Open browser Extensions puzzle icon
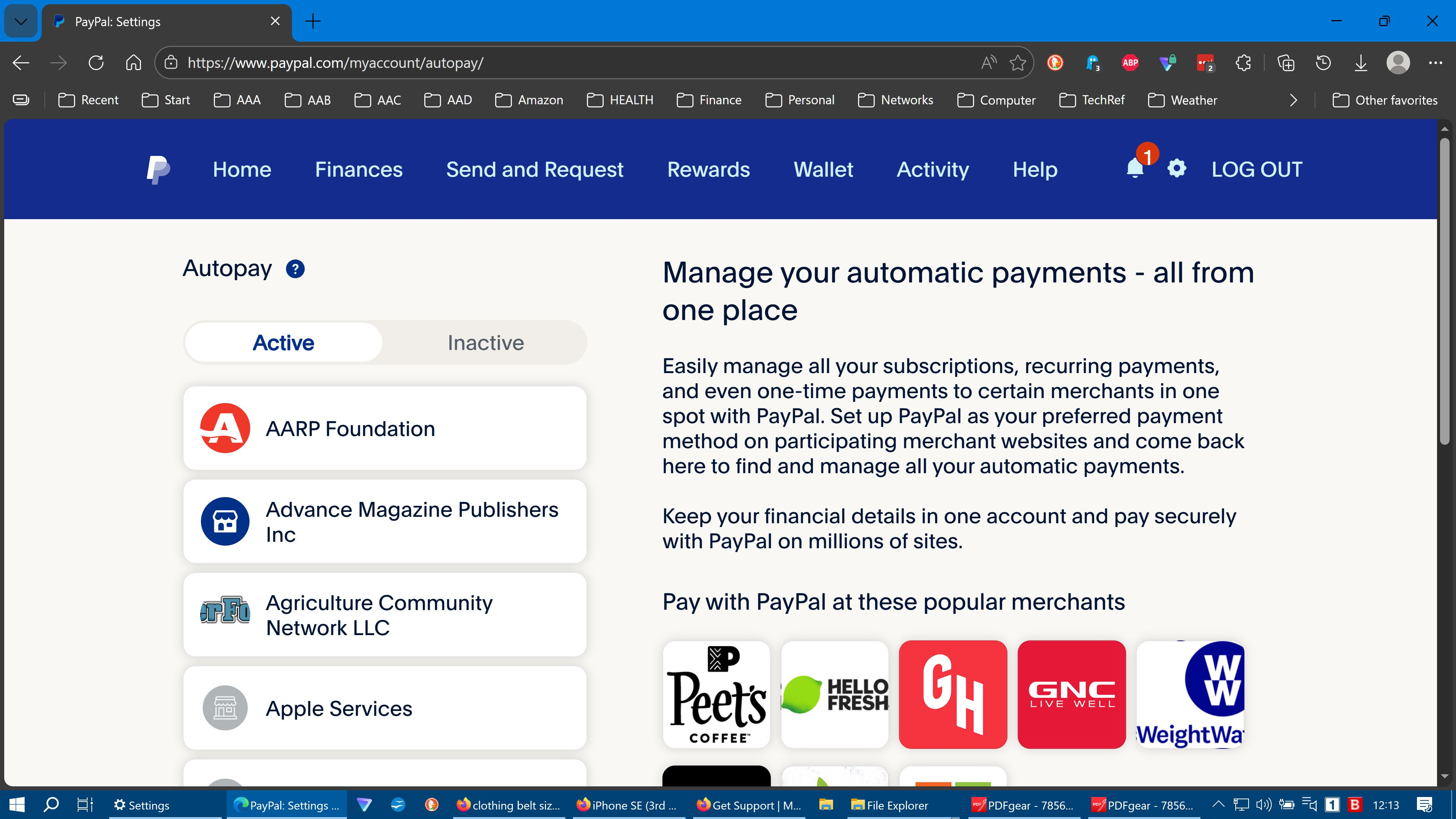Screen dimensions: 1456x819 1243,63
